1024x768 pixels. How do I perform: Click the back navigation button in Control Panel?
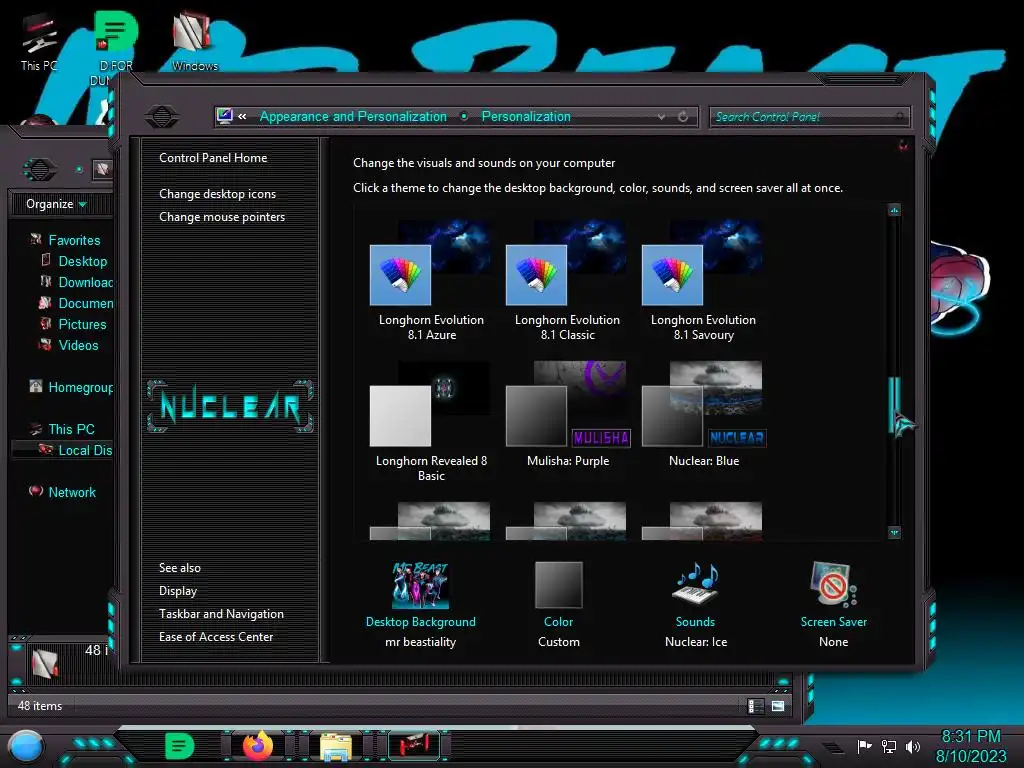[162, 117]
